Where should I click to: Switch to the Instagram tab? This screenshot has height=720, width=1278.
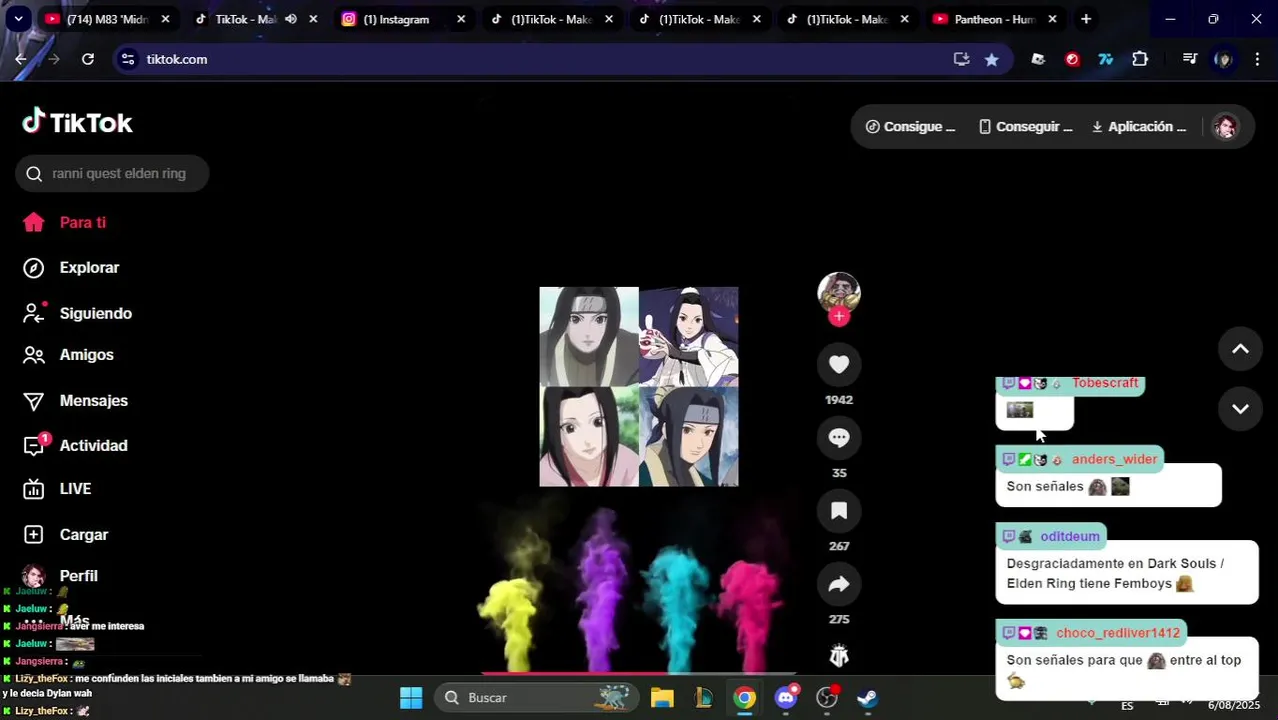click(398, 19)
